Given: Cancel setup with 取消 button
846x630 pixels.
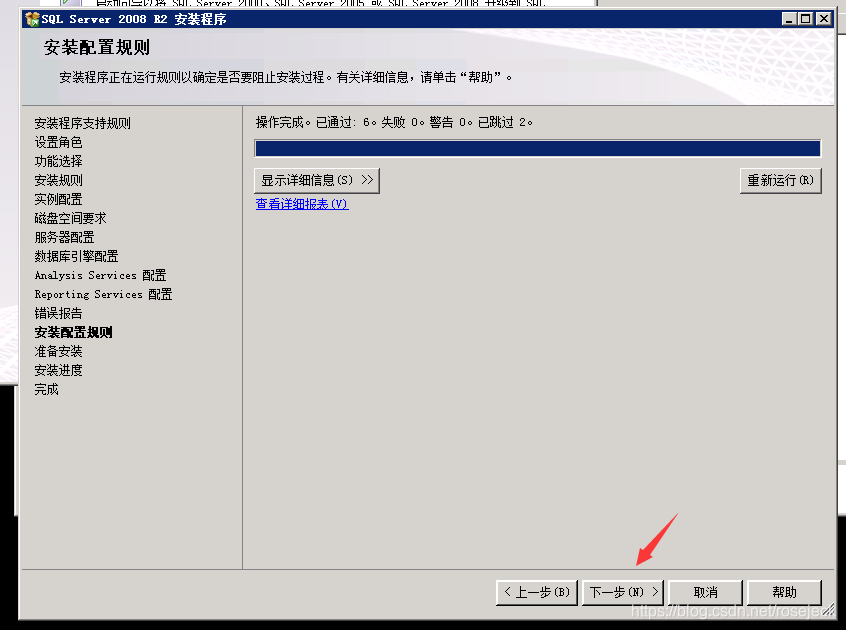Looking at the screenshot, I should (706, 592).
